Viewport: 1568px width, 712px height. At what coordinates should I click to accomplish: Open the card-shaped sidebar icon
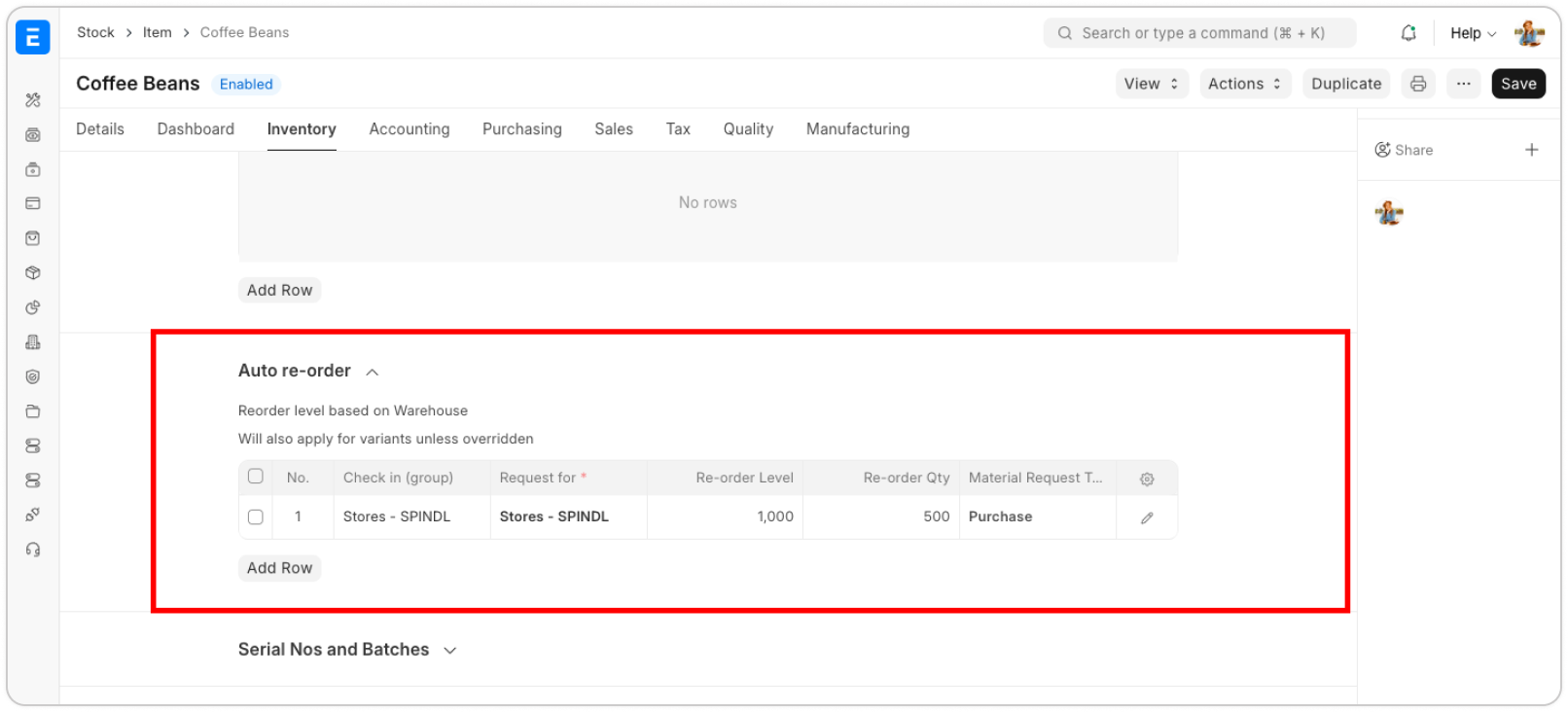tap(33, 204)
